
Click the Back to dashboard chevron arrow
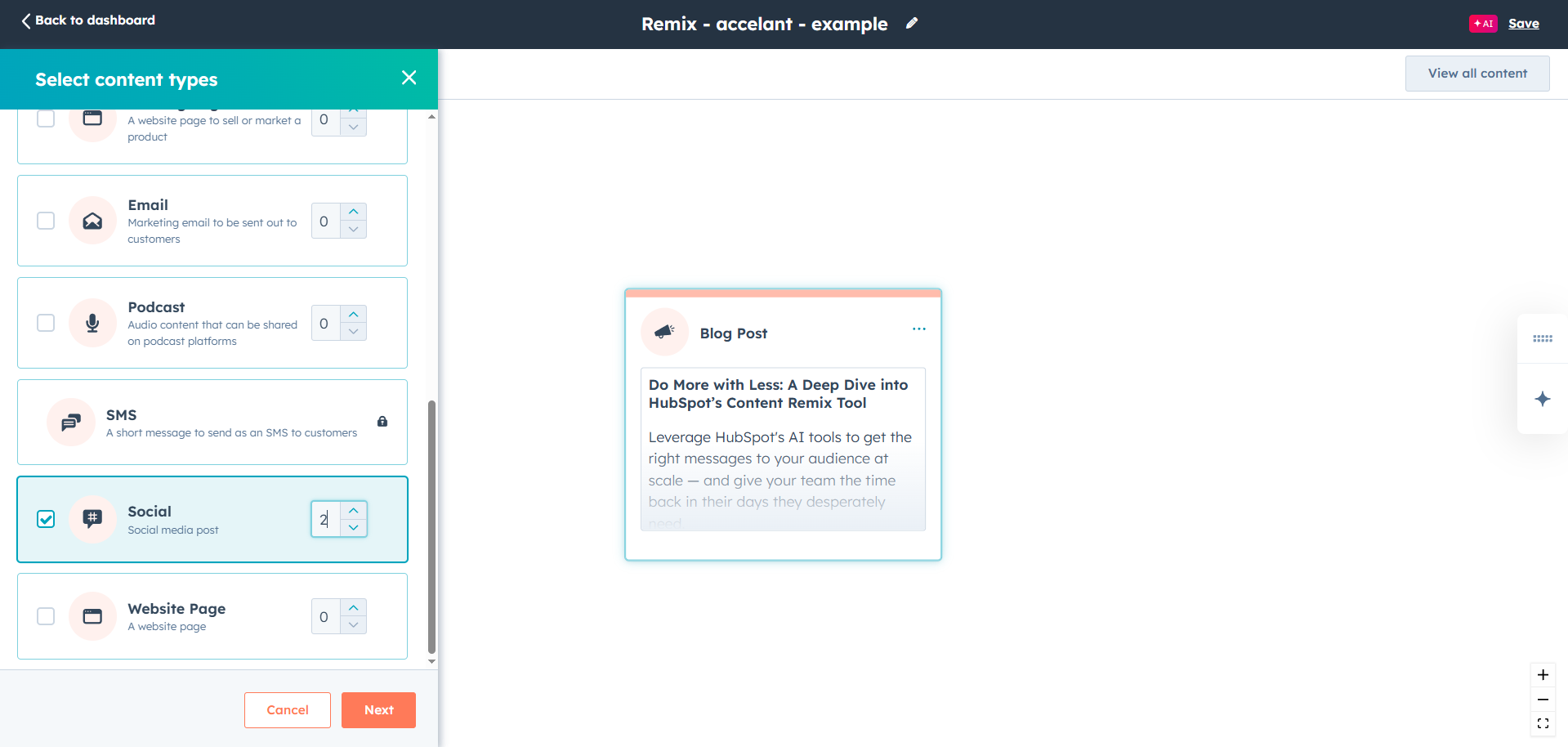point(26,20)
